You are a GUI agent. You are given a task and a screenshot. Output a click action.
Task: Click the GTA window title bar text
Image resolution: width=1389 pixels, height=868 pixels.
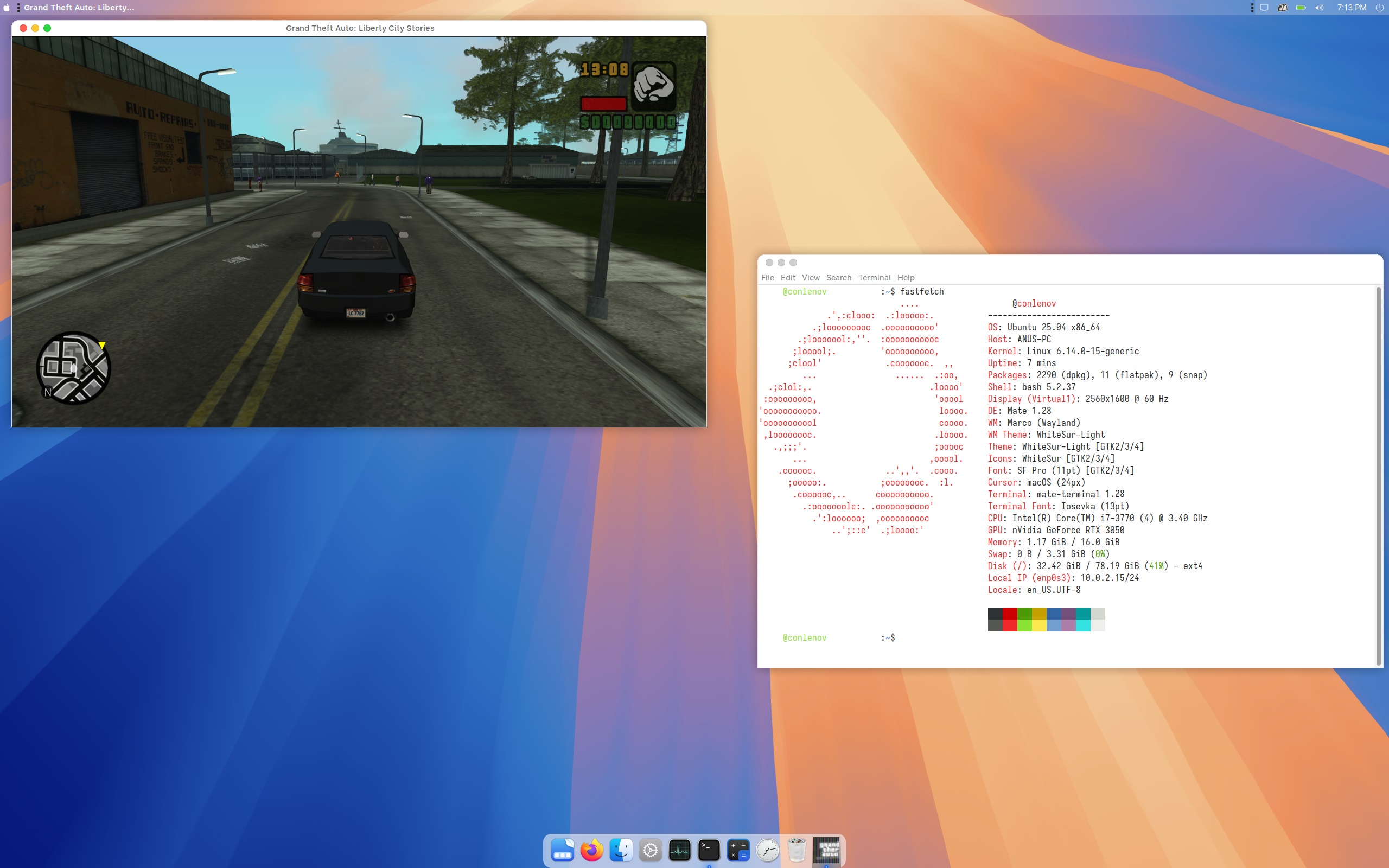360,28
